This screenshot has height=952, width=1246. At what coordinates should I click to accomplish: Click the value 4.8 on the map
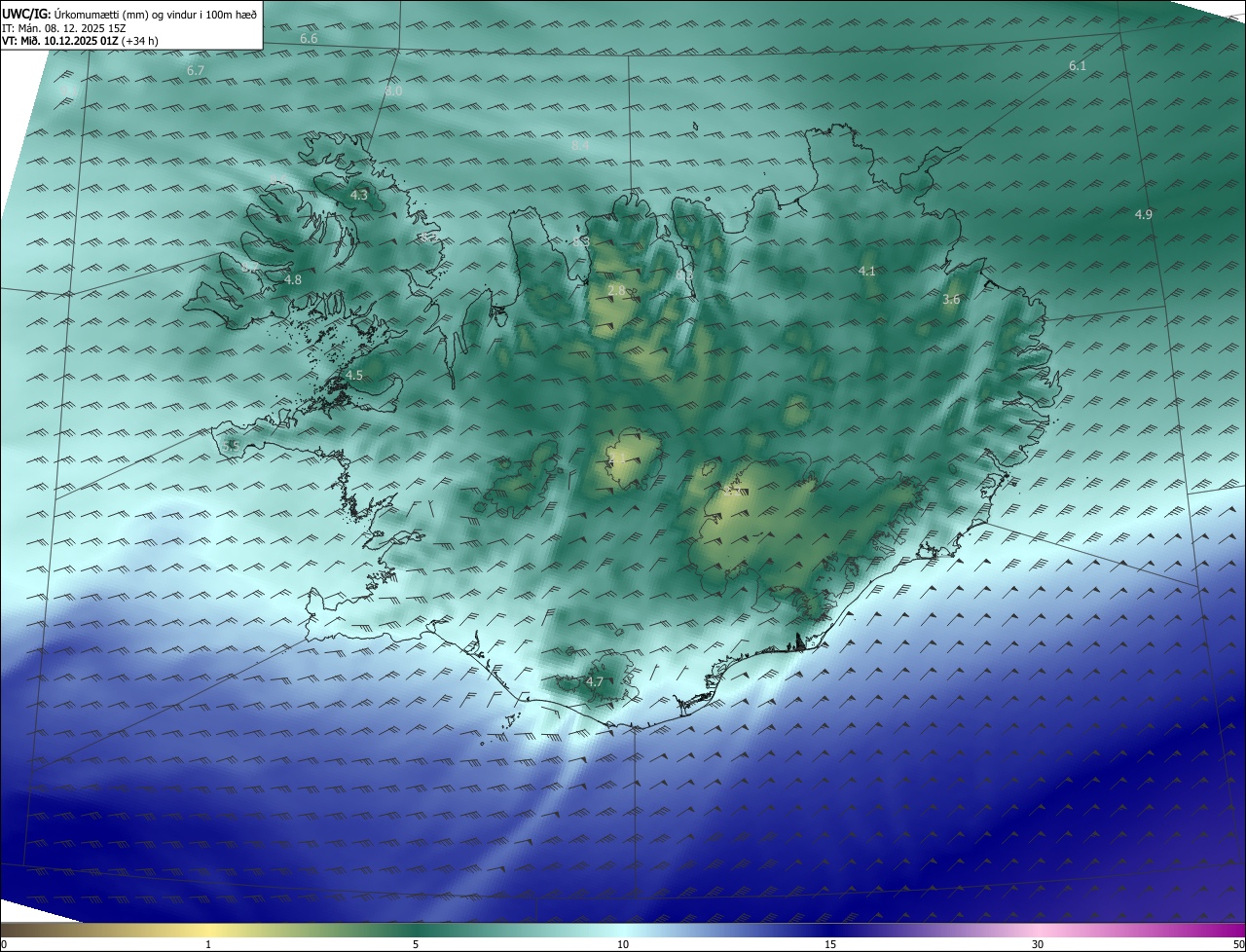pyautogui.click(x=293, y=280)
